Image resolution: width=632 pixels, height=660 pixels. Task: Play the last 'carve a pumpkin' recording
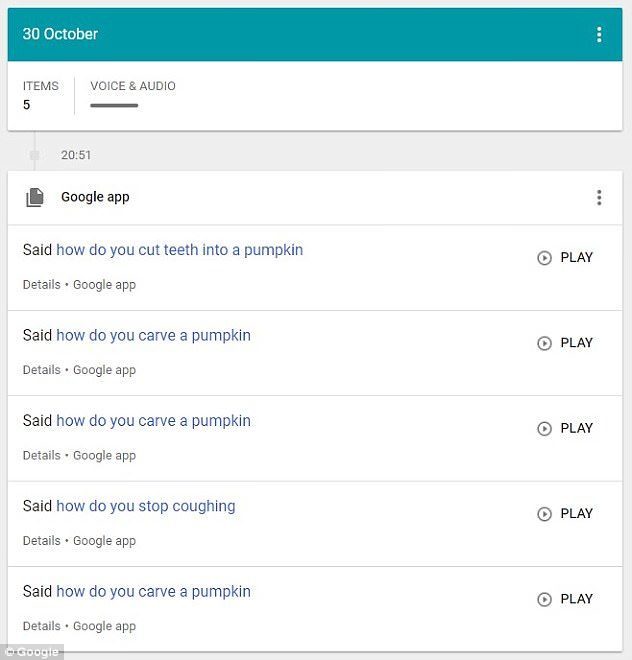tap(565, 599)
